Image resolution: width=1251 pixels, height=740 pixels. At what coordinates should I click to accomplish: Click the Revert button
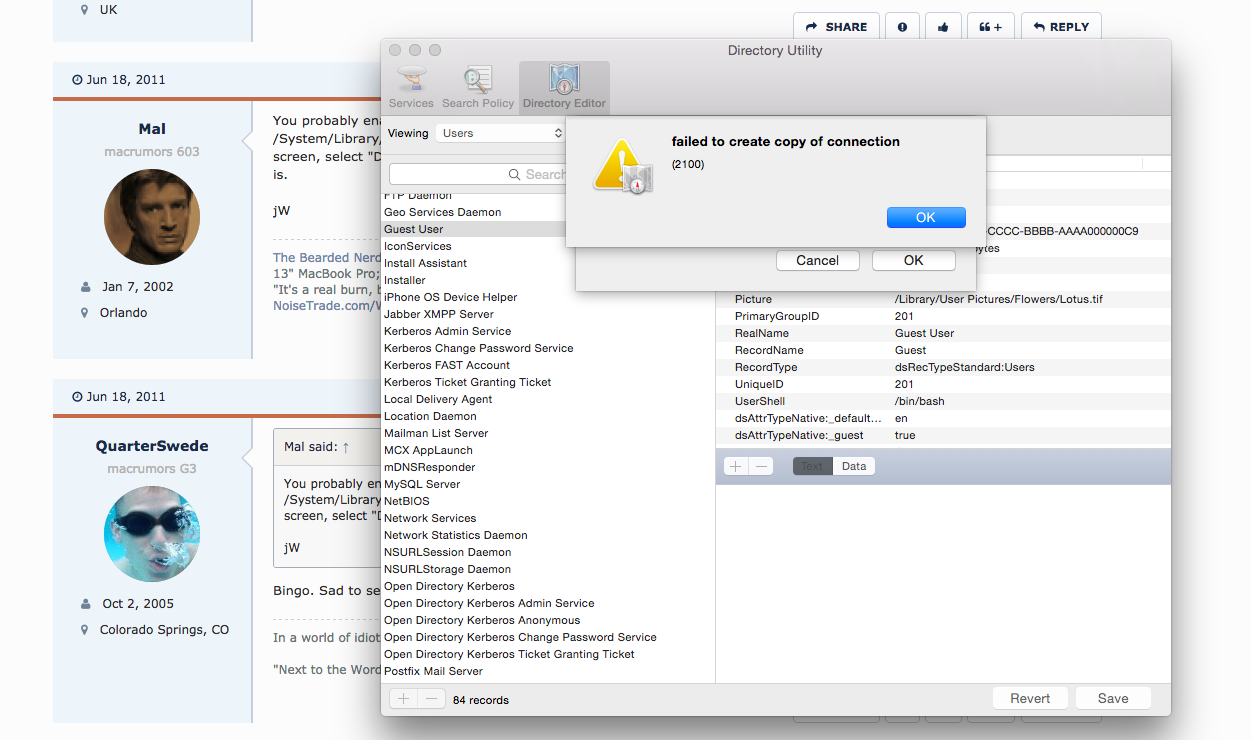click(1030, 698)
